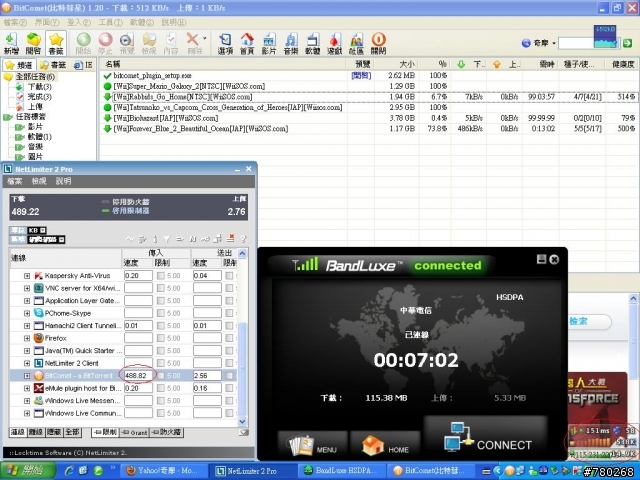Open the 檢視 menu in NetLimiter

(39, 181)
